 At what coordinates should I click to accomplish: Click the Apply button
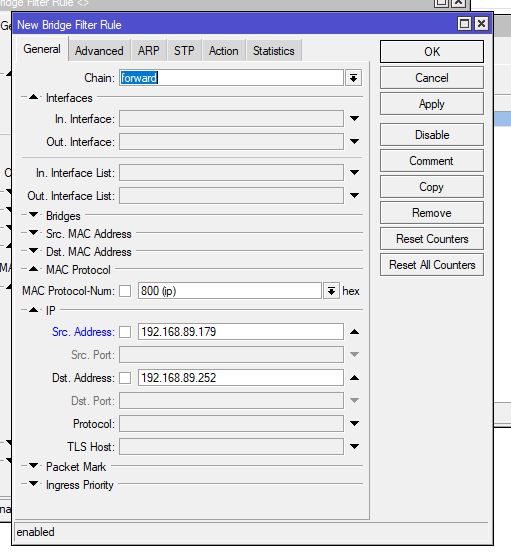click(x=432, y=104)
